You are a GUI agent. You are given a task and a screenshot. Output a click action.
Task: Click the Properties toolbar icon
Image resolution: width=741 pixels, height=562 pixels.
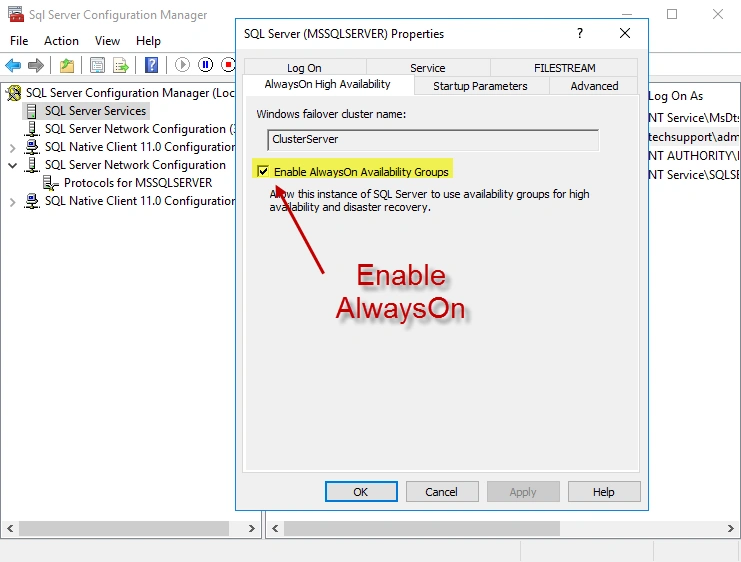click(x=97, y=65)
